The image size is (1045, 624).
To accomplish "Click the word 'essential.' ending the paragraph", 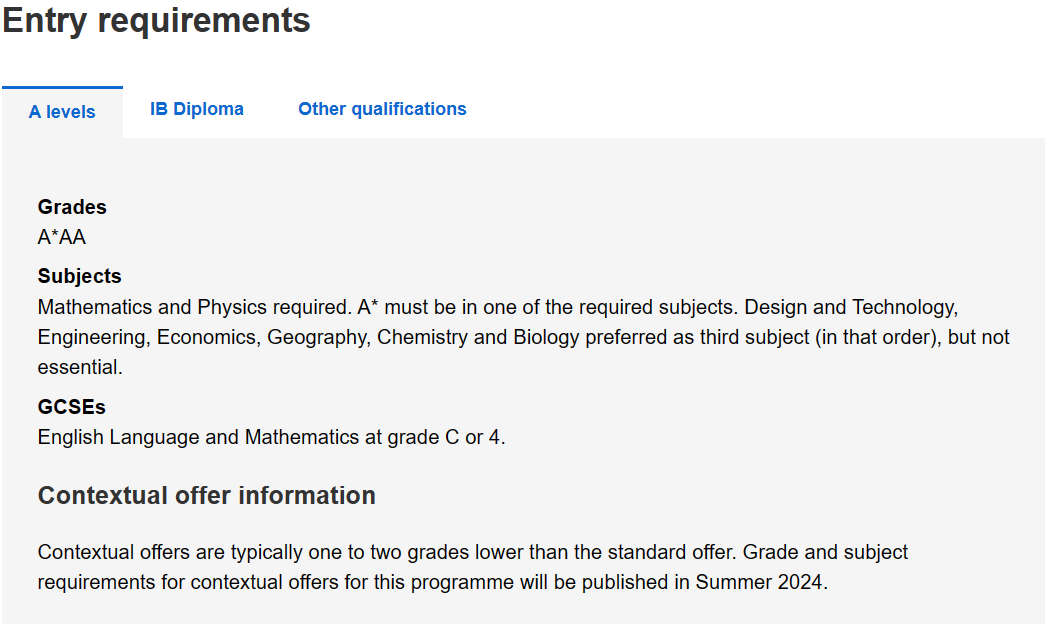I will pyautogui.click(x=80, y=367).
